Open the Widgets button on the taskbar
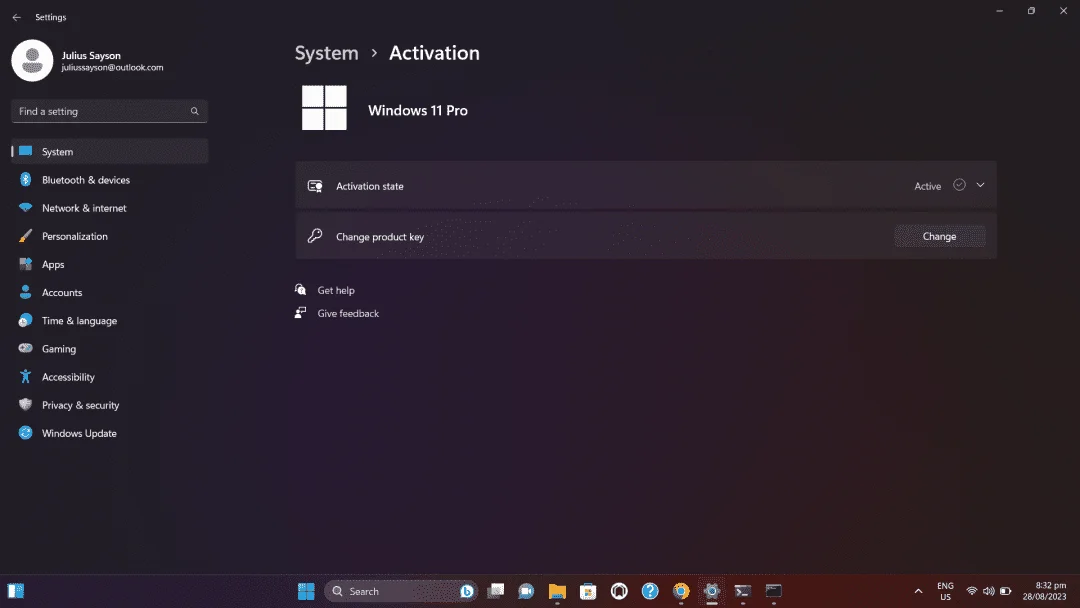The width and height of the screenshot is (1080, 608). coord(16,591)
